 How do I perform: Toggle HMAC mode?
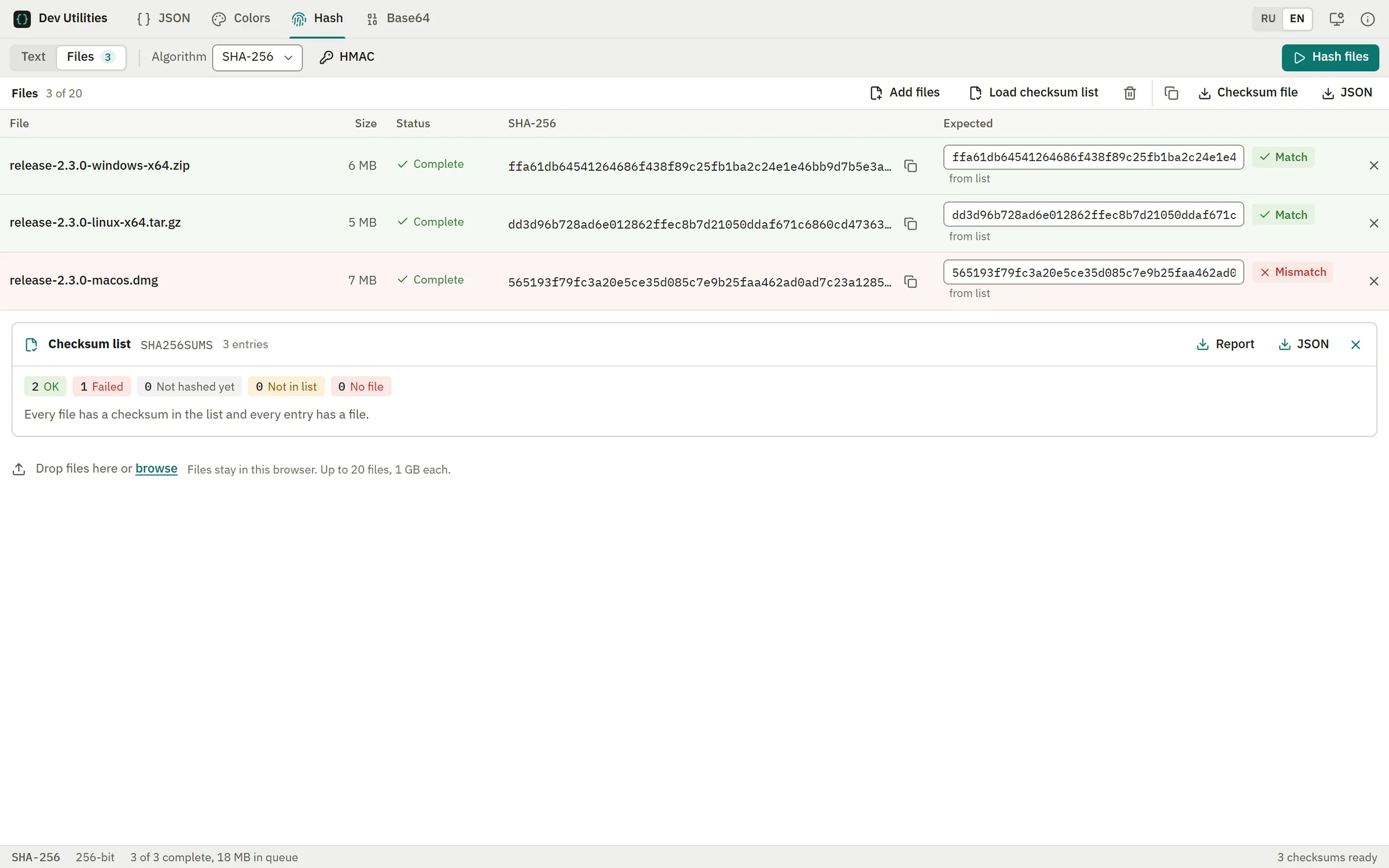[x=347, y=57]
